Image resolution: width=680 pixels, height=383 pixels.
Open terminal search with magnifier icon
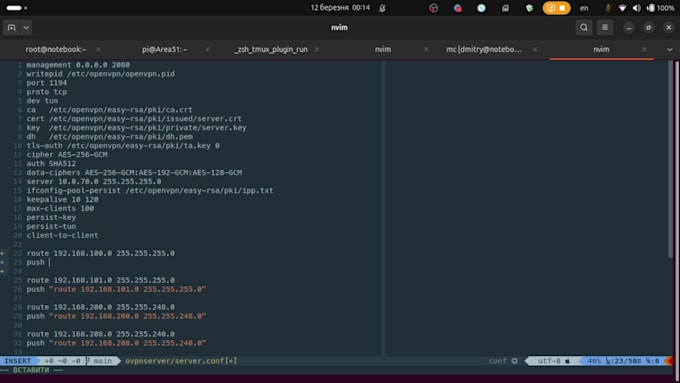point(584,27)
